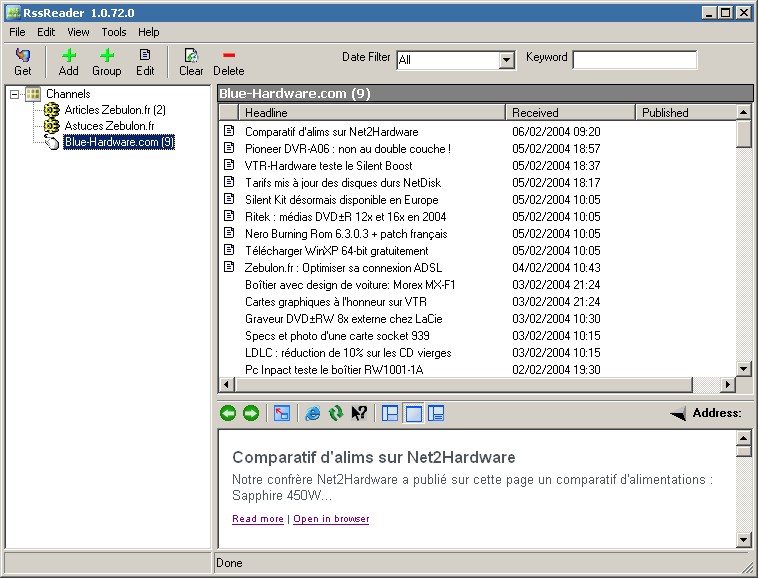Click the Clear headlines icon
Screen dimensions: 758x578
(x=191, y=56)
